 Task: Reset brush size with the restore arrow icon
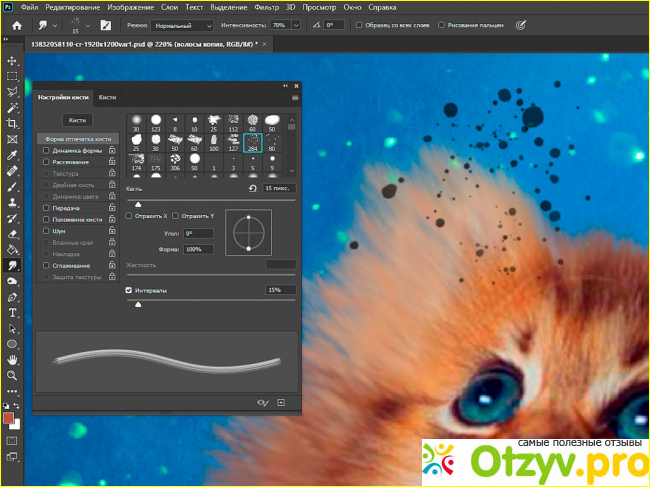point(251,187)
